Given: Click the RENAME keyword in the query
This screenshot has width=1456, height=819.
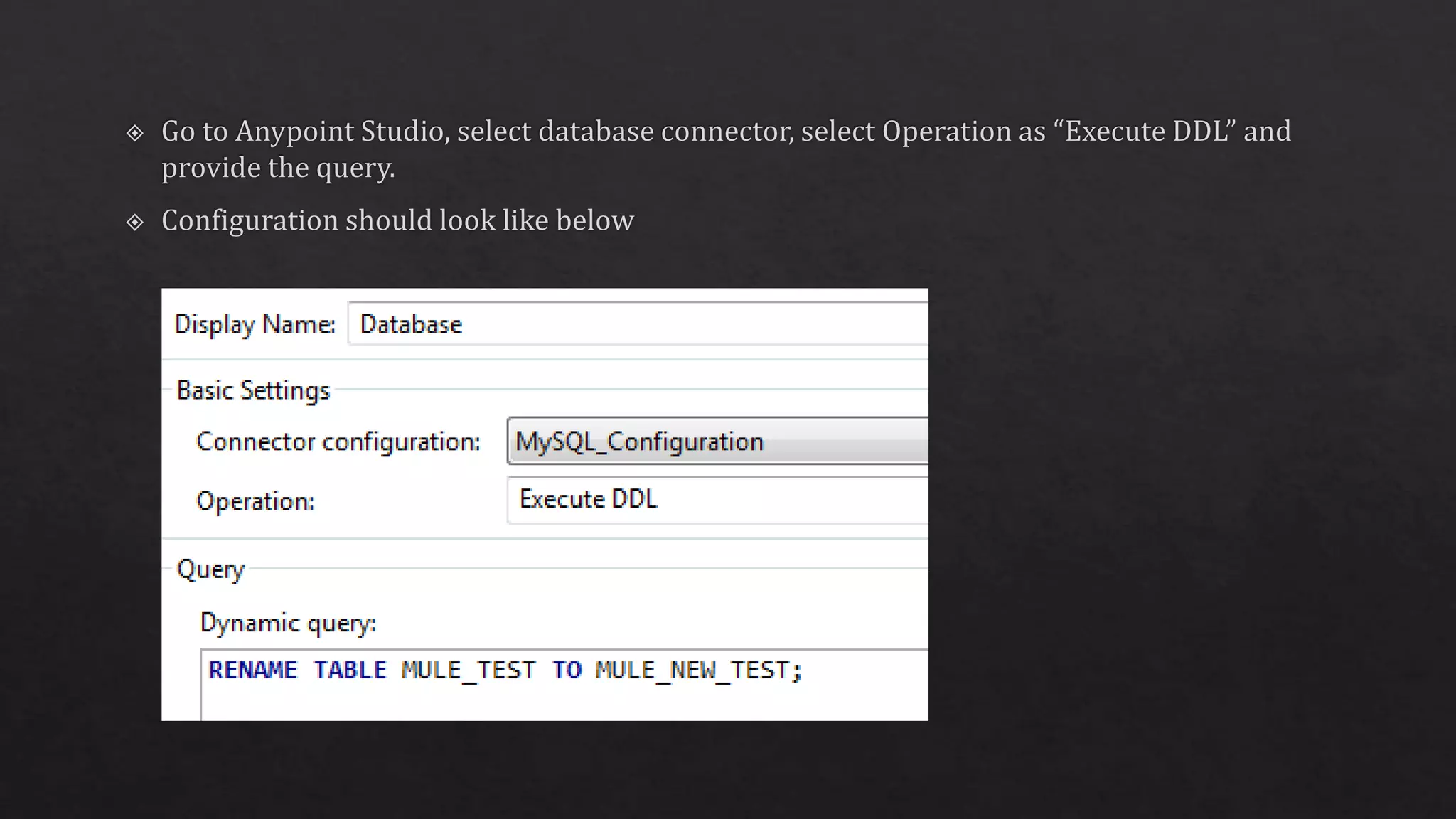Looking at the screenshot, I should [253, 670].
